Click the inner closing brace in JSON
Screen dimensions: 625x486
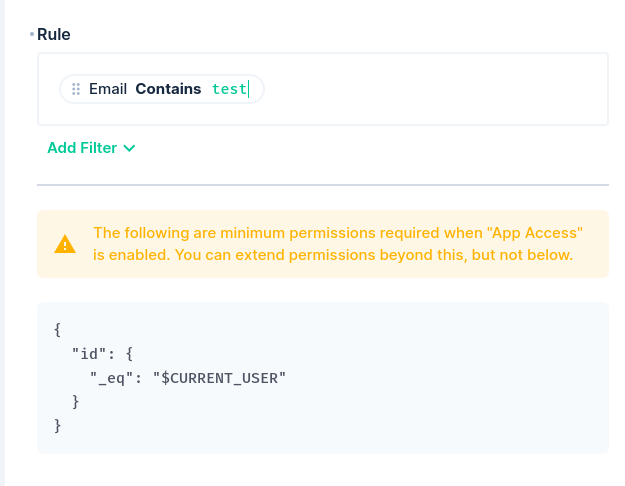click(x=75, y=402)
